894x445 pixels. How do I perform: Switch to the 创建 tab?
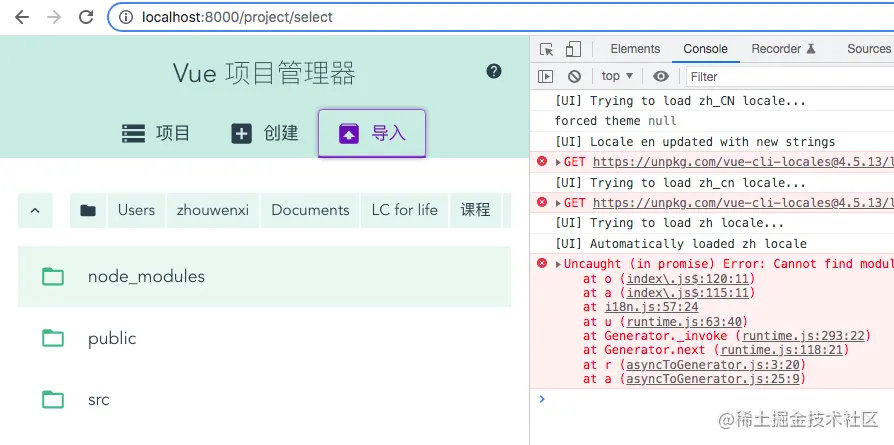[265, 134]
